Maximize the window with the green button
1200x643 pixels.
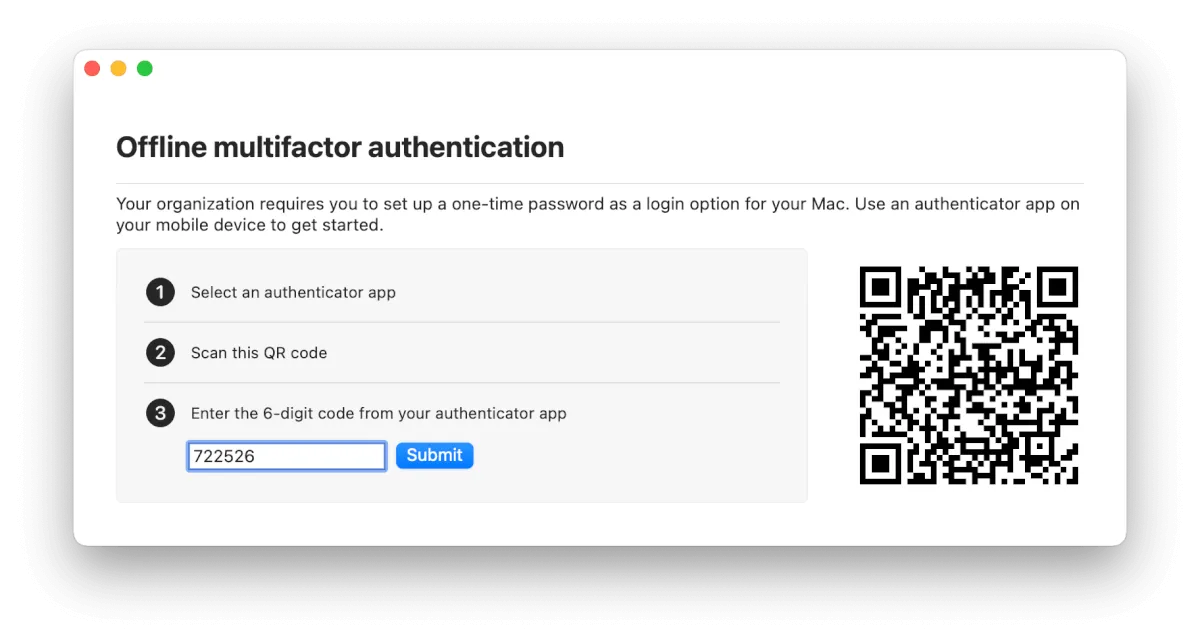click(145, 69)
